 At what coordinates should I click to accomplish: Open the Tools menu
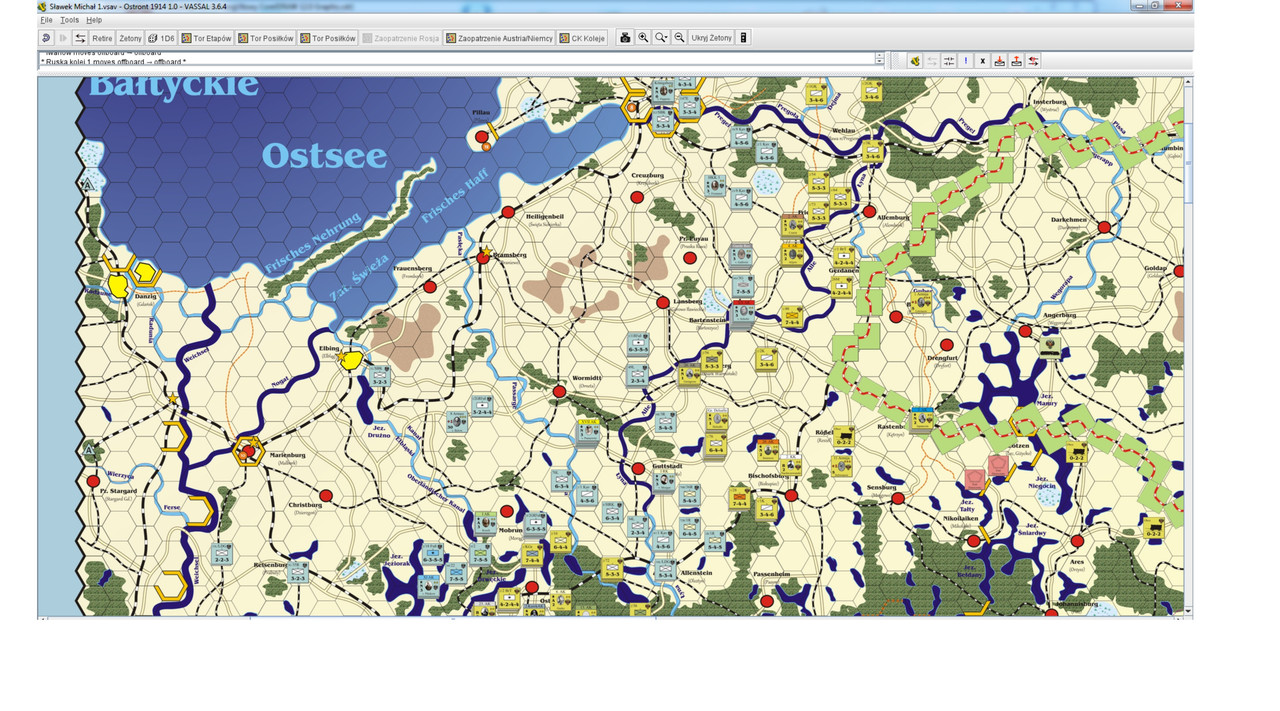coord(69,20)
